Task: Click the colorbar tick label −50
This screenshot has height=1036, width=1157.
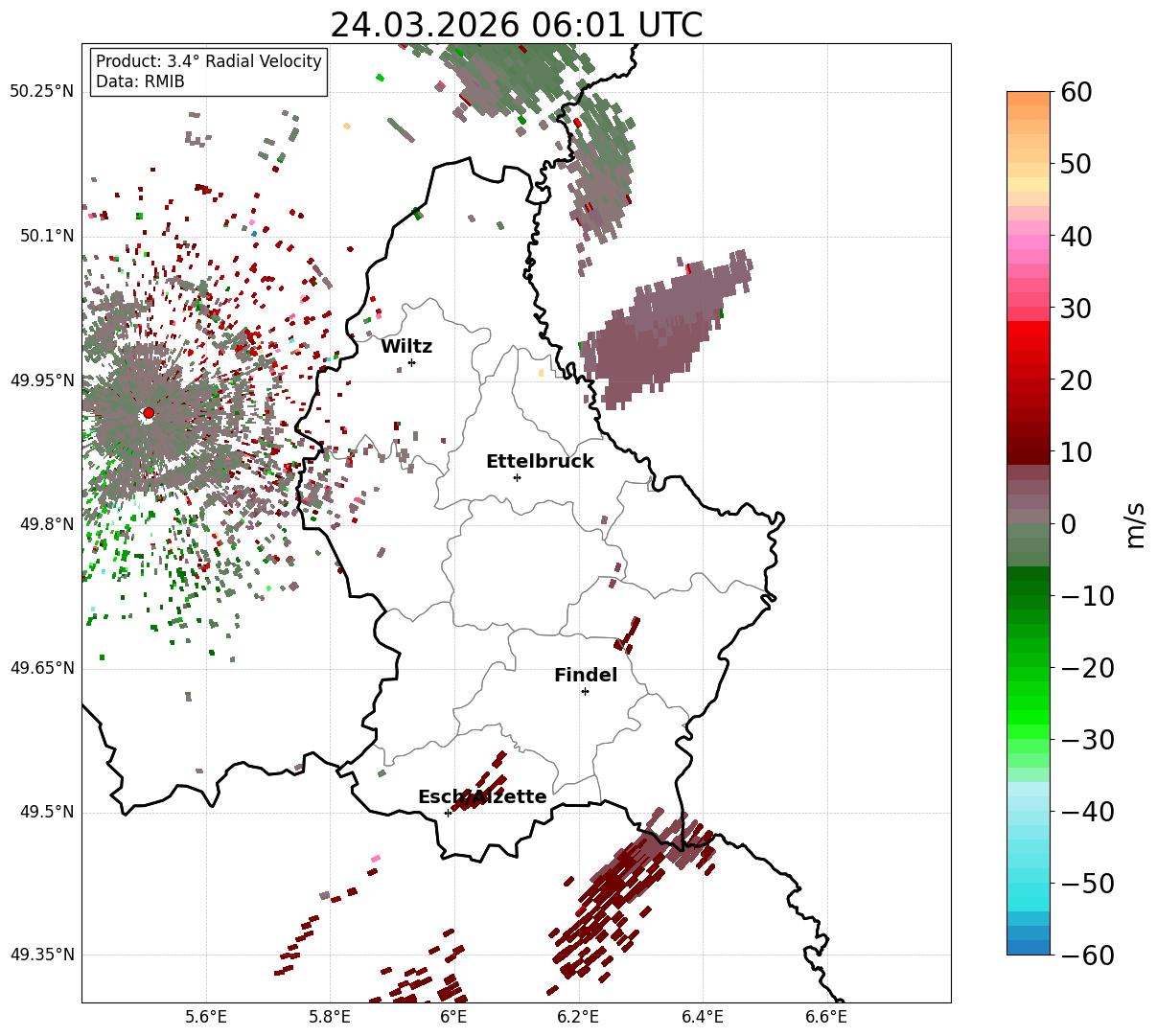Action: point(1087,883)
